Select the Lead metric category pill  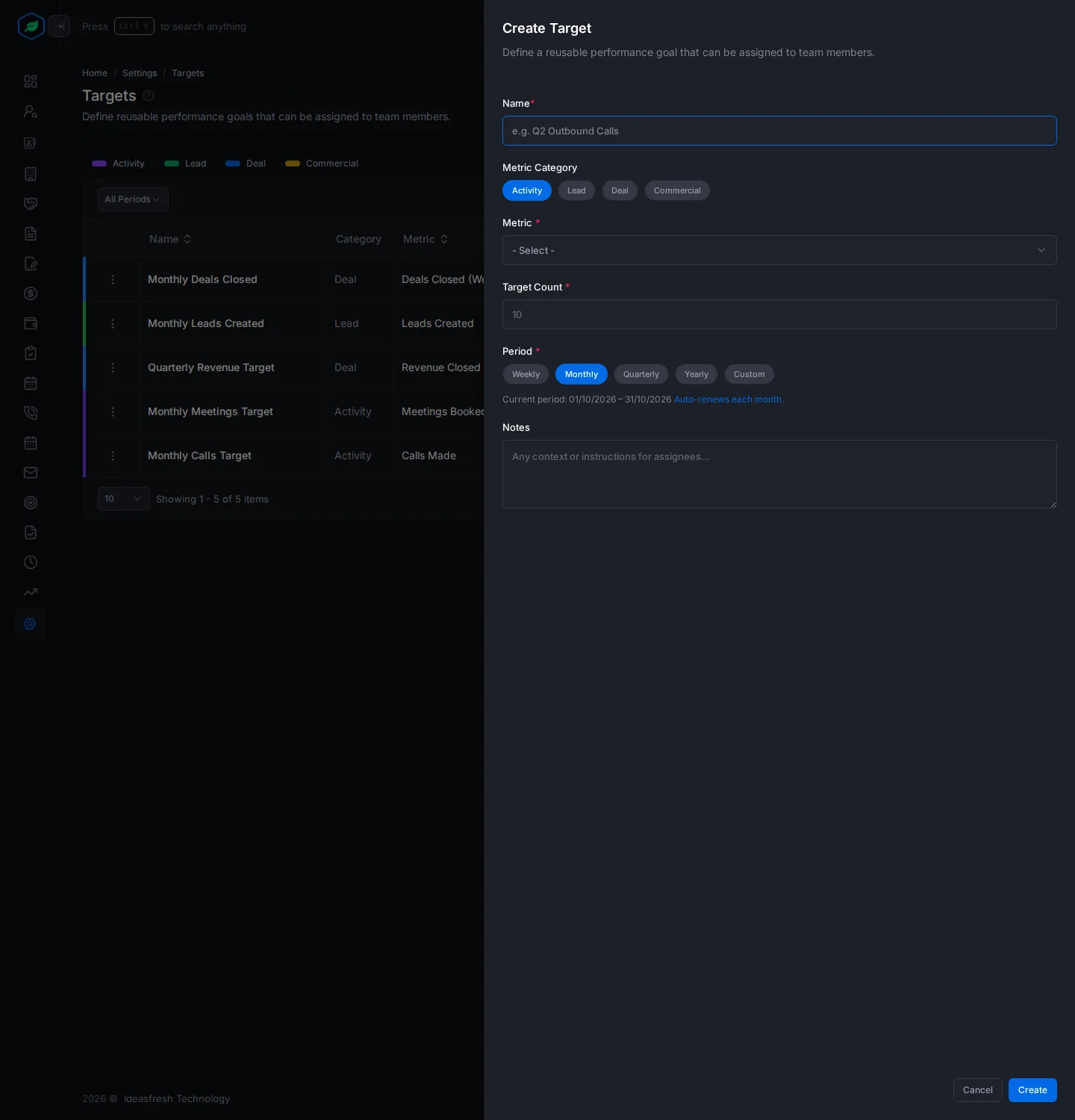click(576, 190)
